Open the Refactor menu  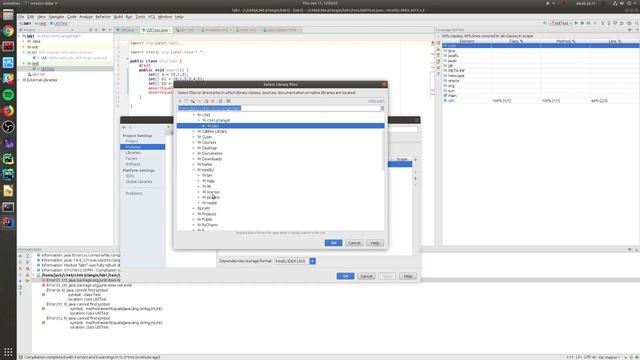[103, 17]
